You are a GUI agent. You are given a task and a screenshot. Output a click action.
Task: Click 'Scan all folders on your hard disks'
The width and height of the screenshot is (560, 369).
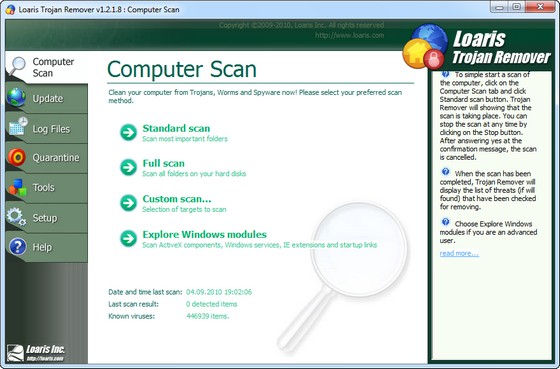click(194, 174)
